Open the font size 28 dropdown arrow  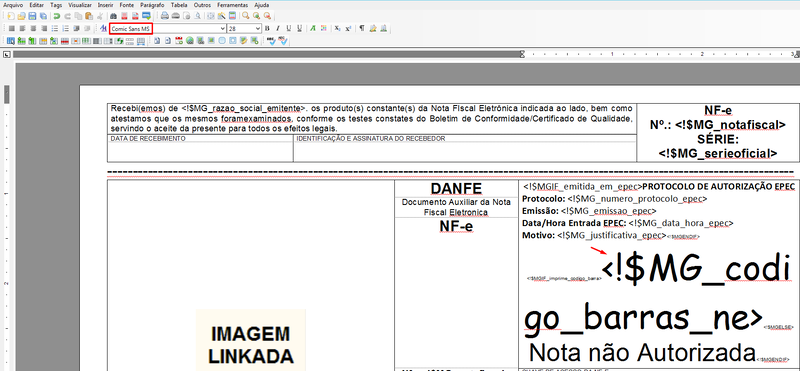(258, 29)
